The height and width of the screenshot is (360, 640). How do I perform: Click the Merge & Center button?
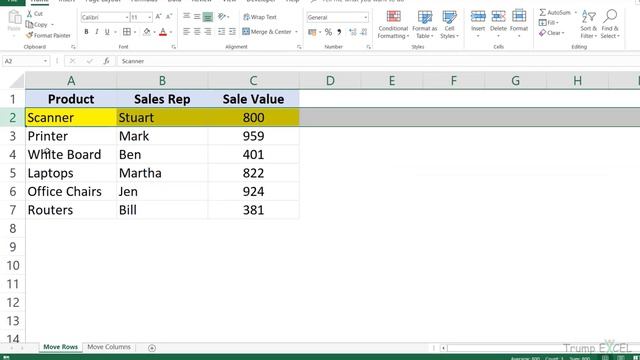pyautogui.click(x=267, y=32)
